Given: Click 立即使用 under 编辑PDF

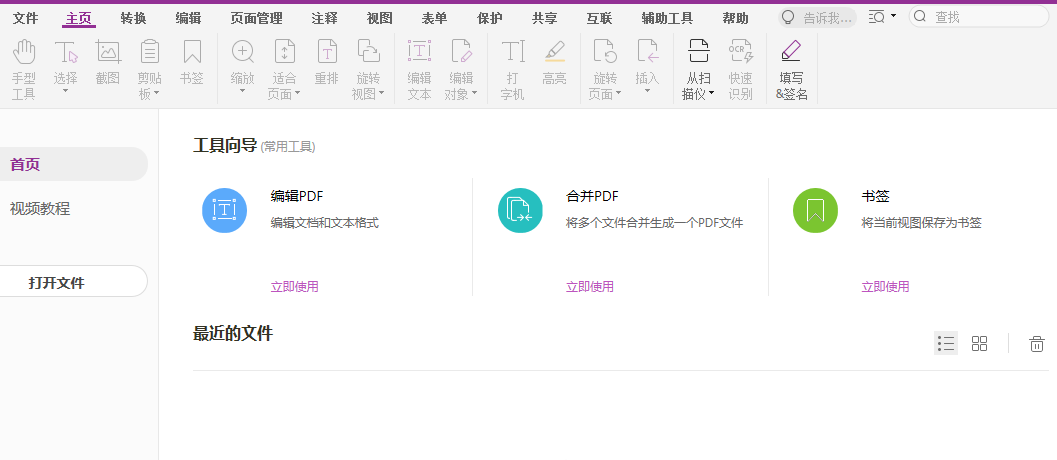Looking at the screenshot, I should 295,287.
